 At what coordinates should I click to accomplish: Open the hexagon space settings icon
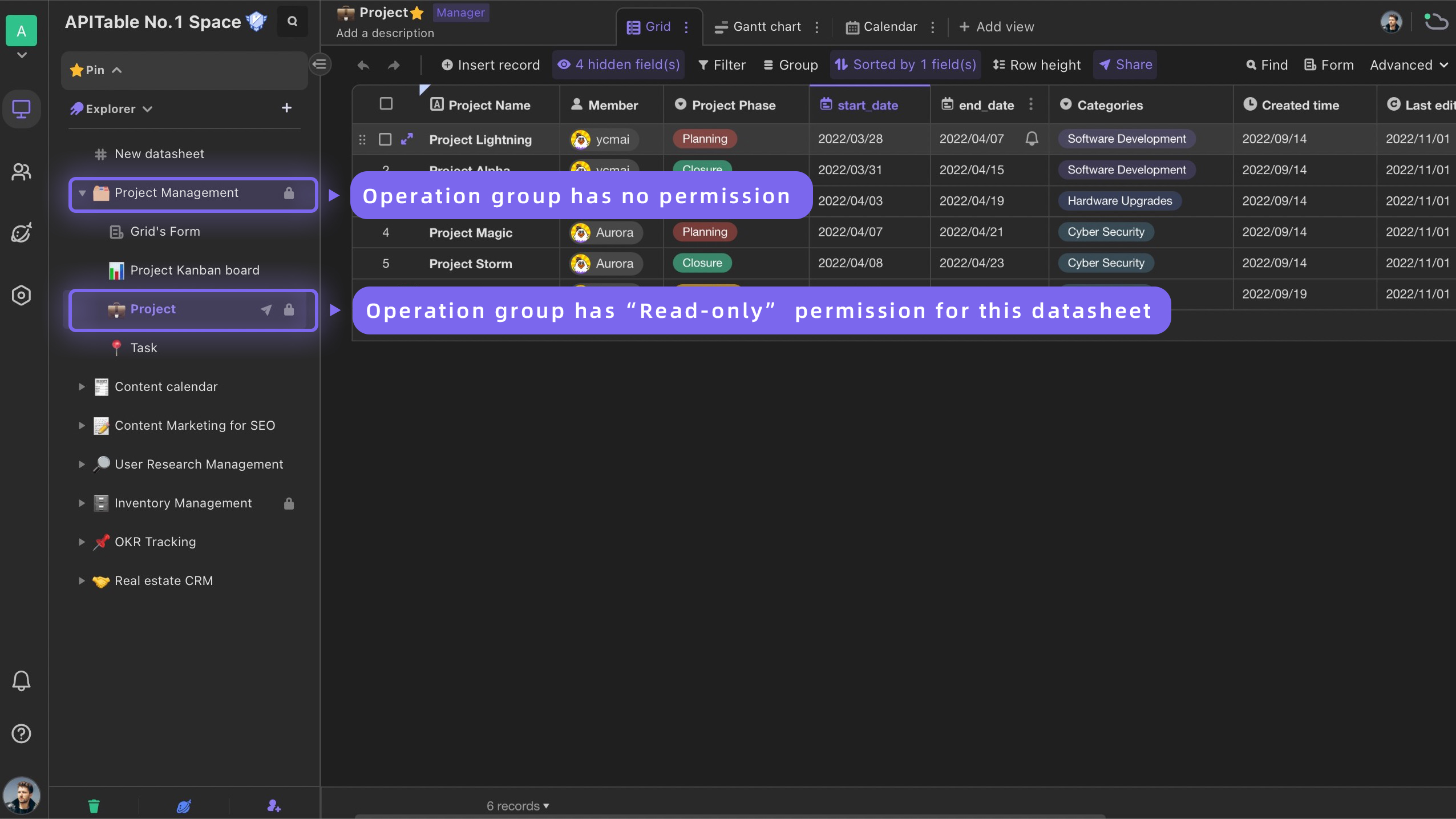pos(21,296)
